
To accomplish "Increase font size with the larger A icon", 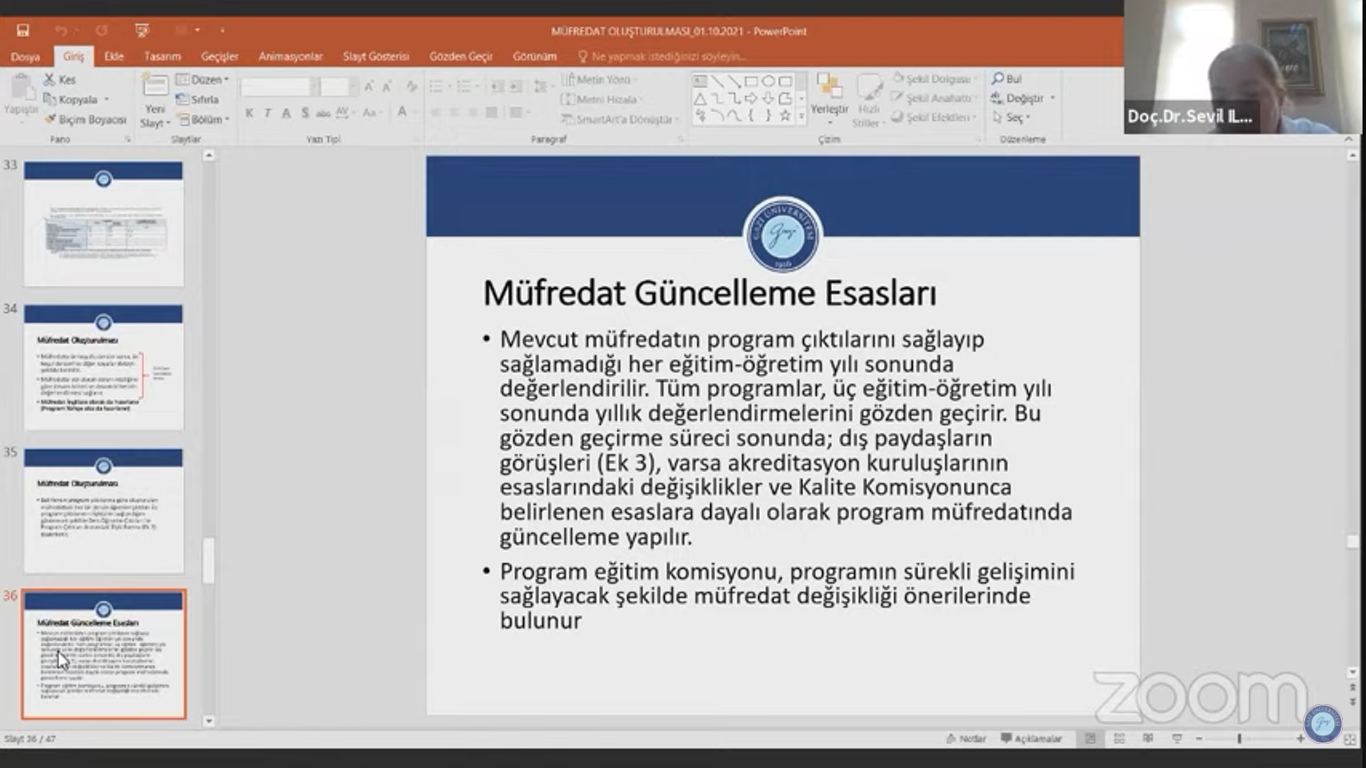I will [x=369, y=87].
